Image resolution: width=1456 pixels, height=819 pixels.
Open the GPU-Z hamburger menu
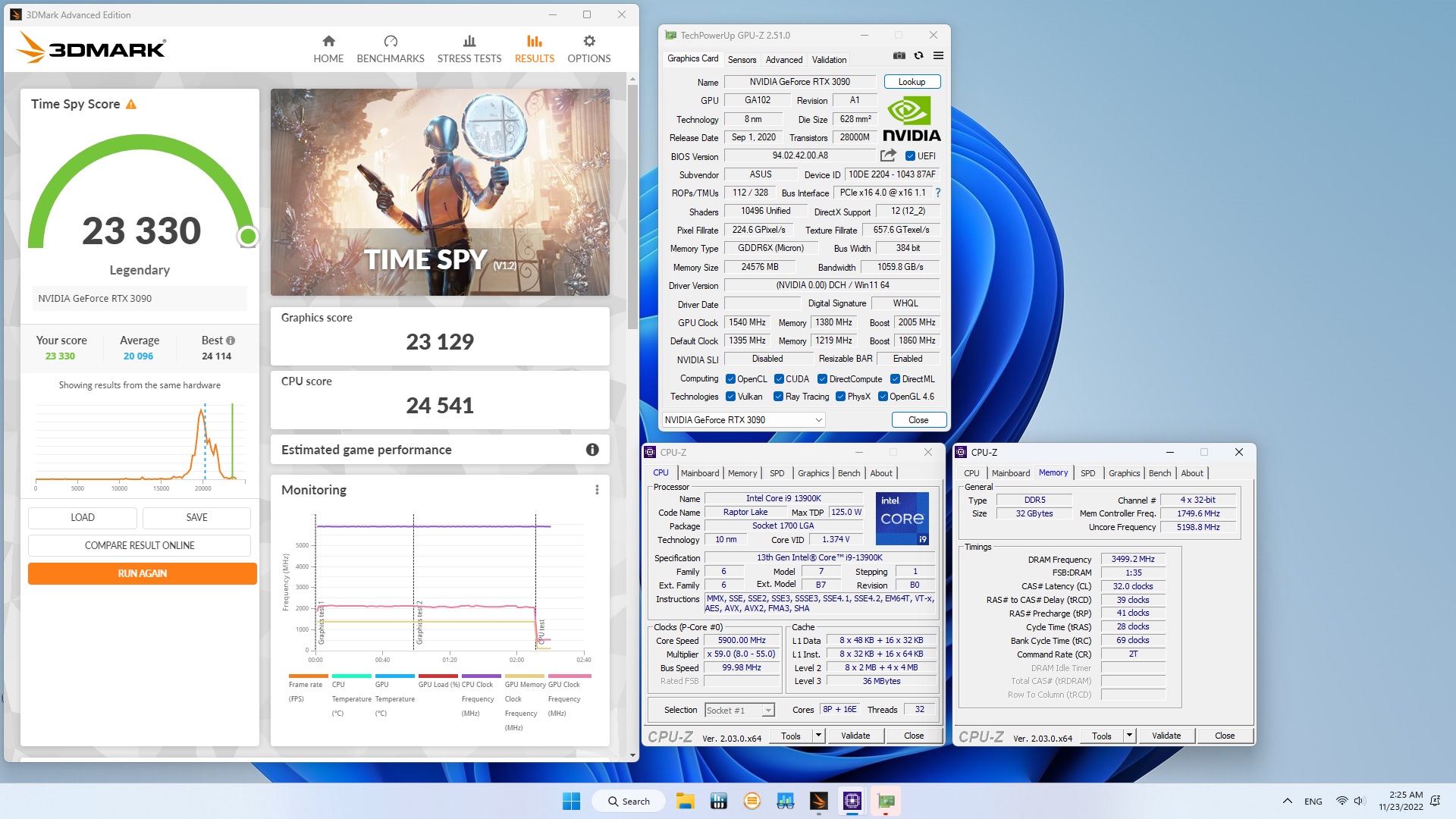(x=938, y=55)
